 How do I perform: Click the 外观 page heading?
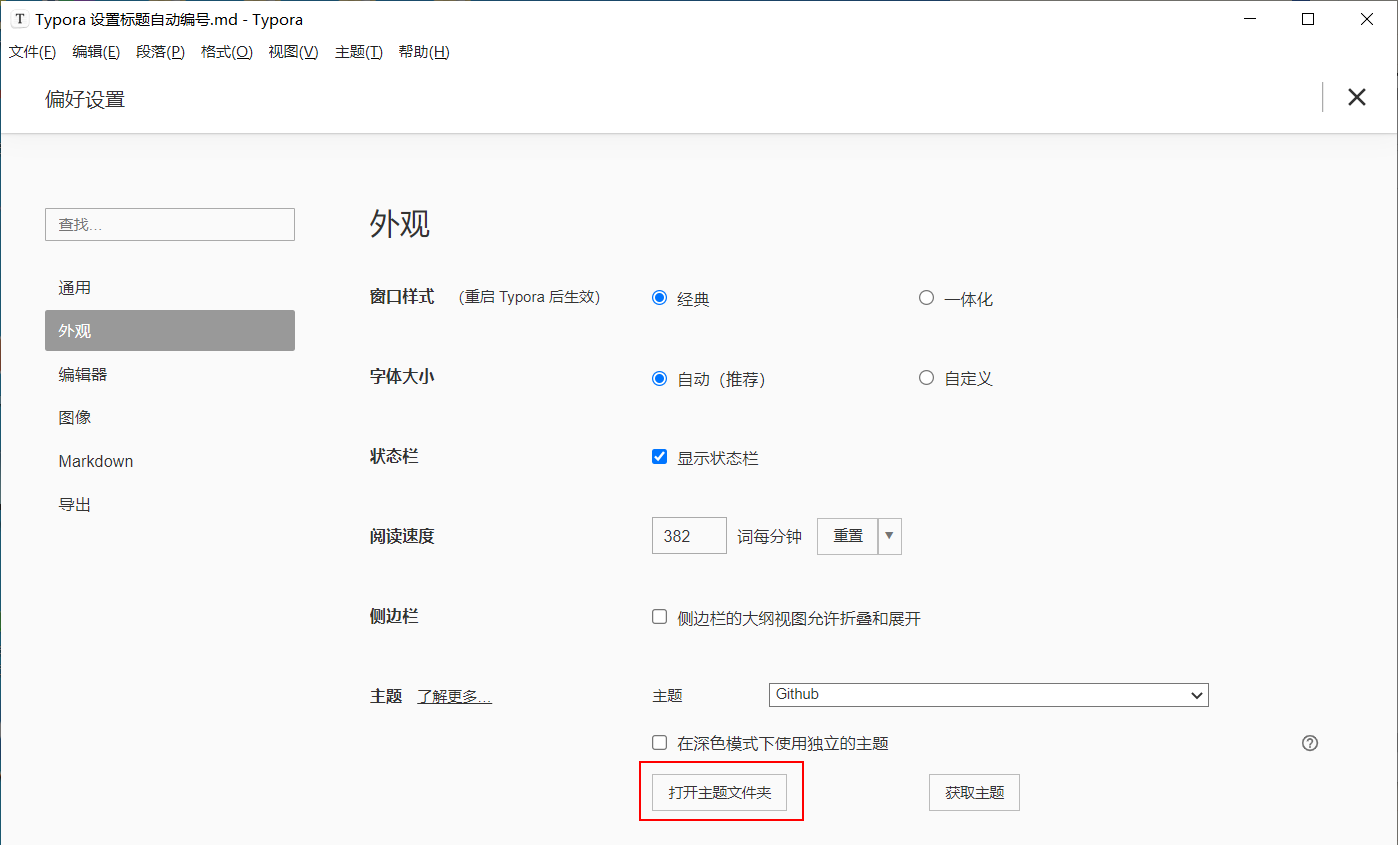tap(400, 223)
